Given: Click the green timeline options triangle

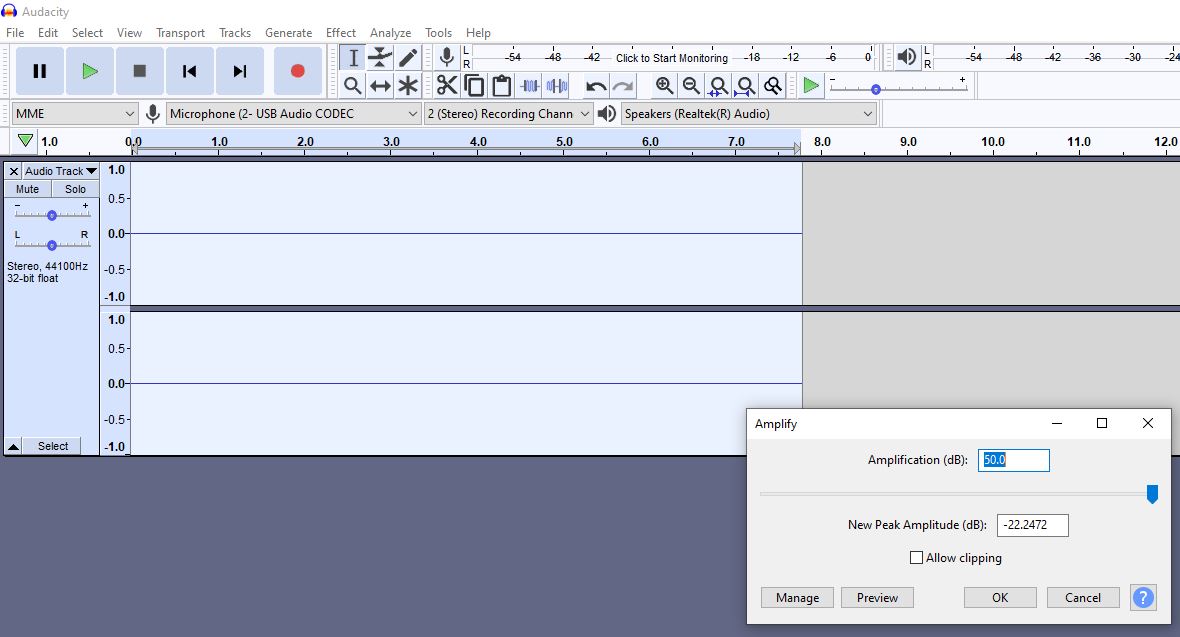Looking at the screenshot, I should (25, 141).
